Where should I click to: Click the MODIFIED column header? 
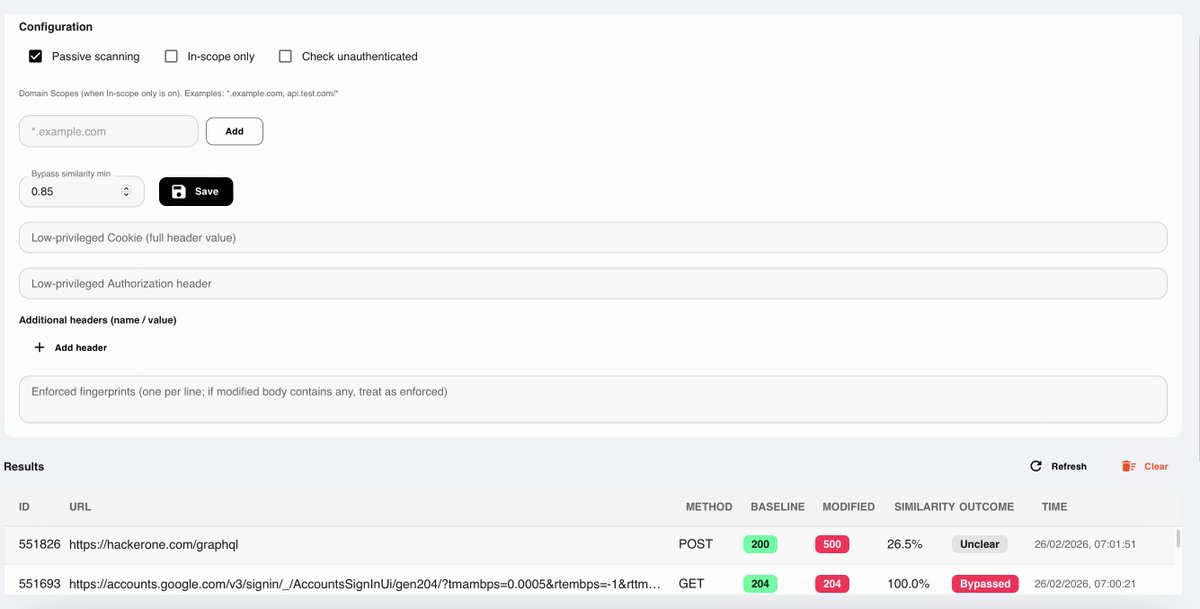848,507
